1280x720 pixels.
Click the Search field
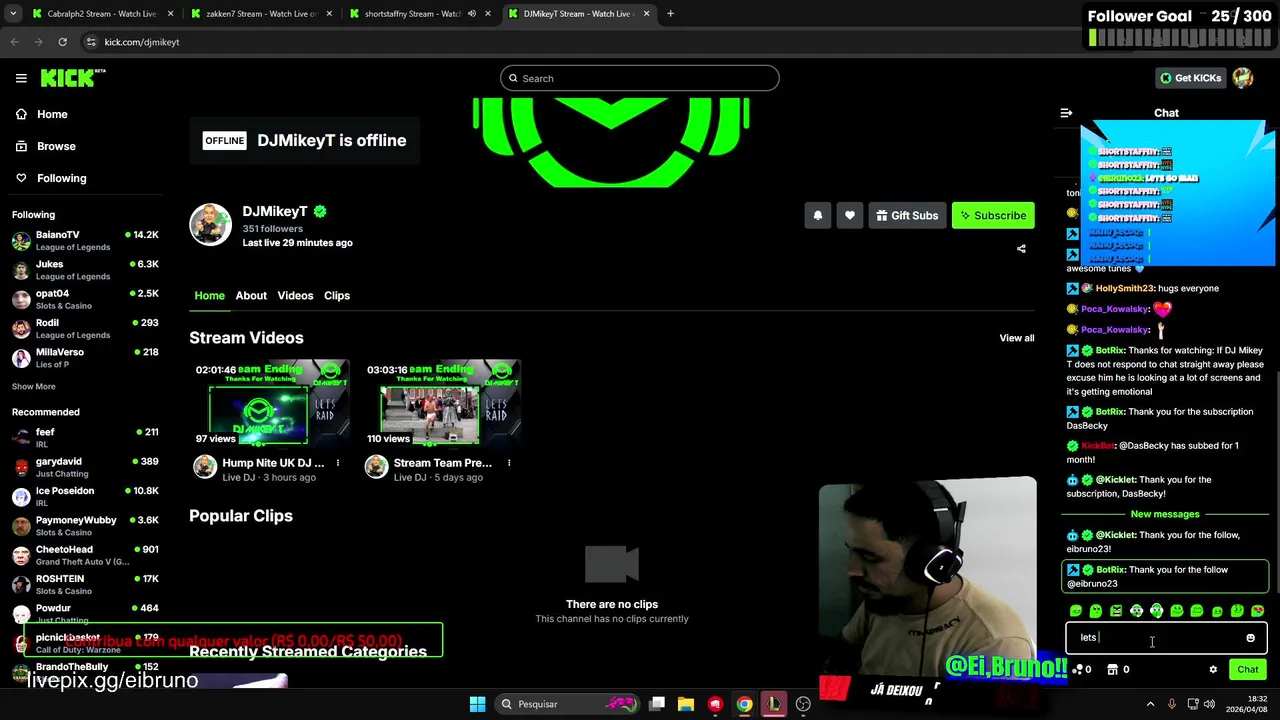pyautogui.click(x=640, y=78)
